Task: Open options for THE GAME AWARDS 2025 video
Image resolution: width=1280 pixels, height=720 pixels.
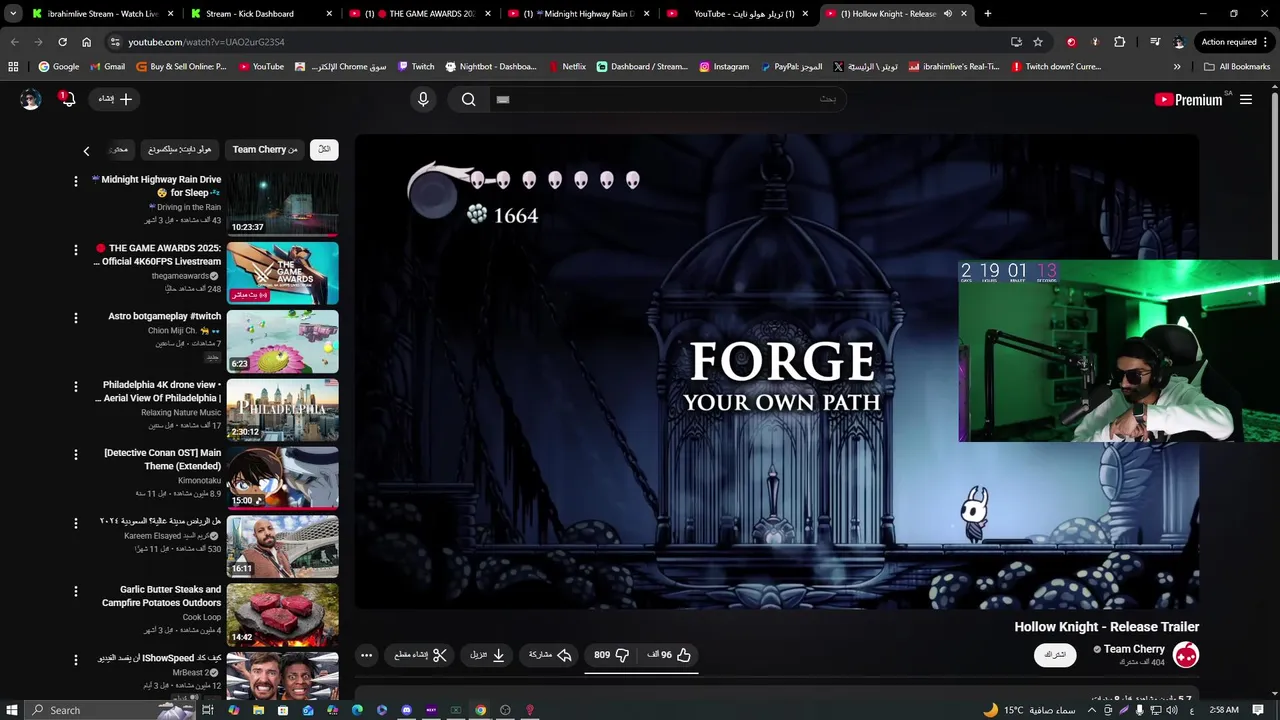Action: (x=75, y=250)
